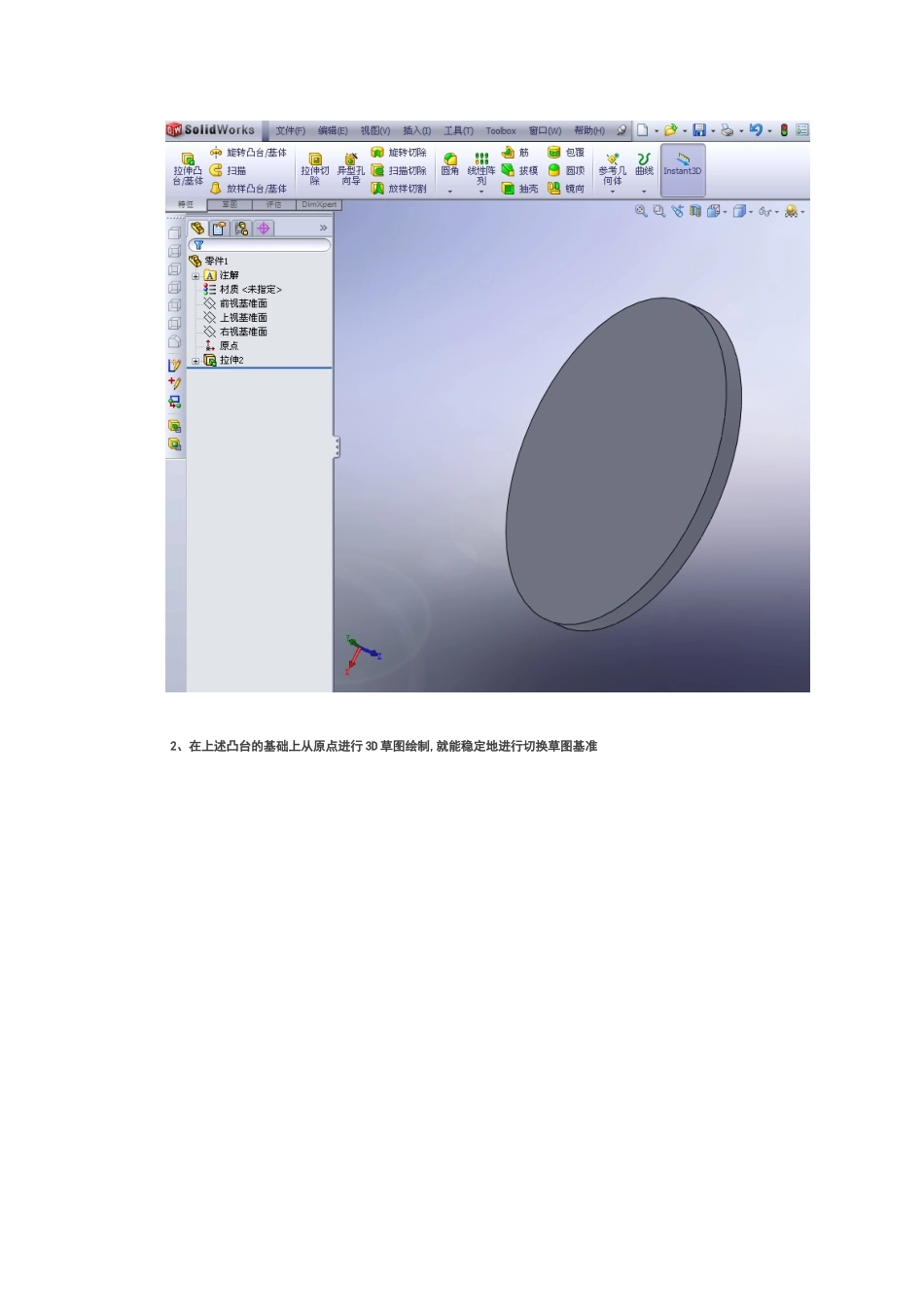Open the dropdown arrow beside the Save icon
The image size is (924, 1307).
point(713,131)
